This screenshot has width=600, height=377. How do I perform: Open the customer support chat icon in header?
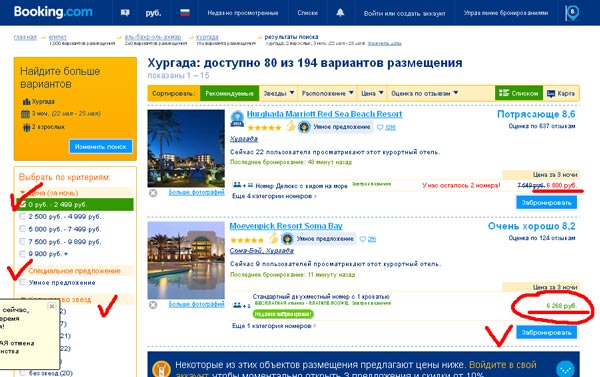tap(125, 13)
